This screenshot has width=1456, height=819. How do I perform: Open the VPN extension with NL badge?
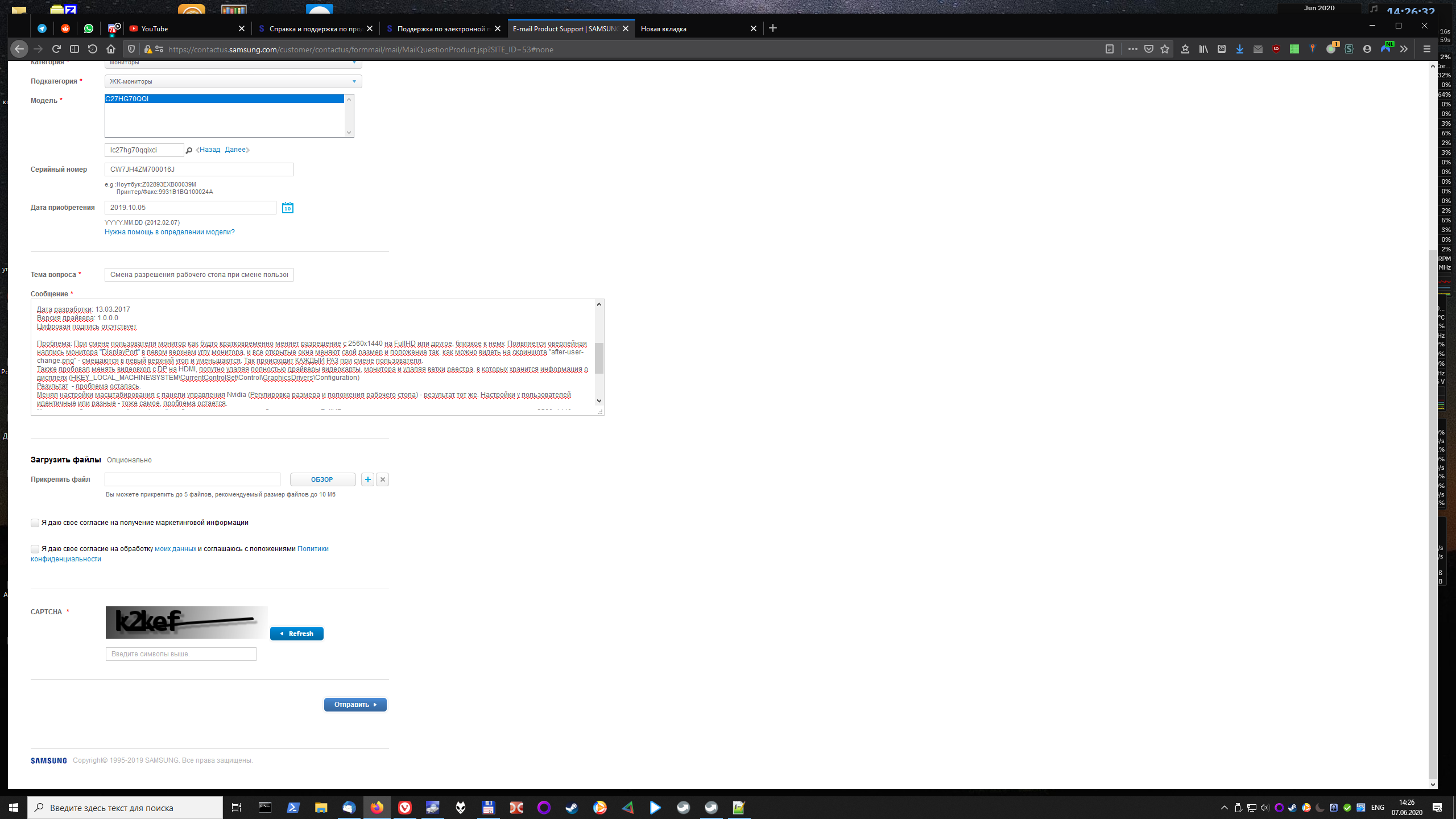1386,48
